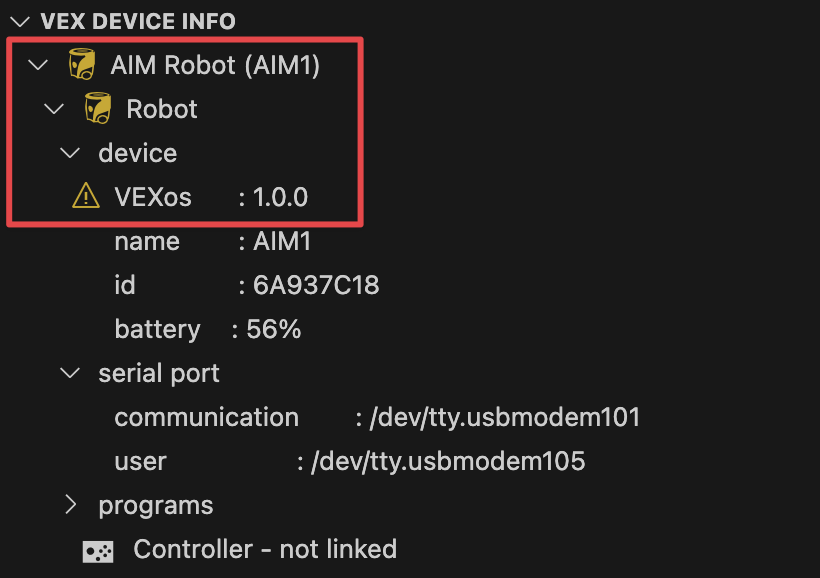Collapse the Robot tree node
This screenshot has height=578, width=820.
coord(53,108)
